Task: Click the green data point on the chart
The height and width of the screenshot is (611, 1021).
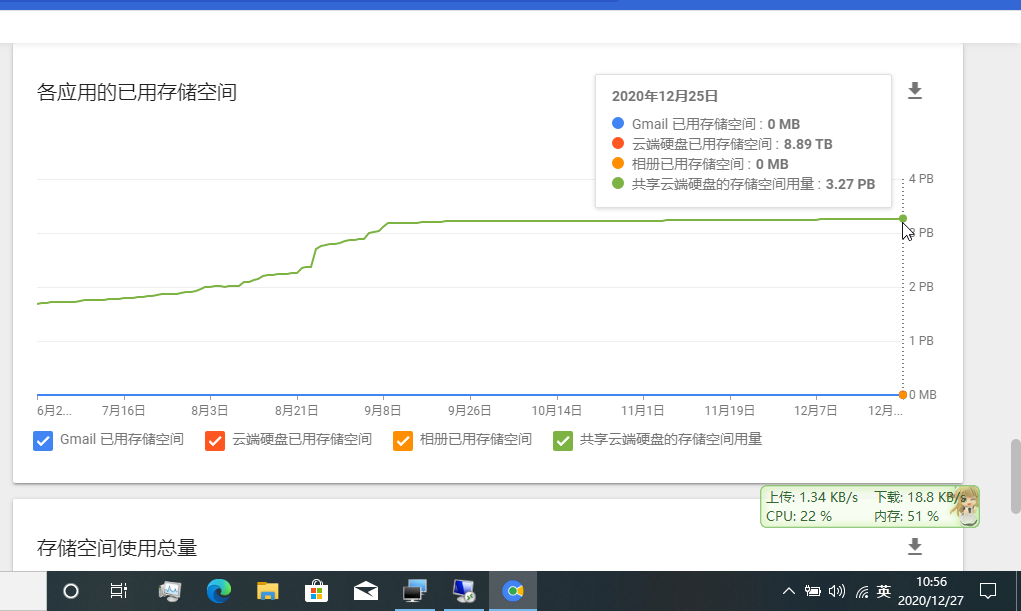Action: (903, 218)
